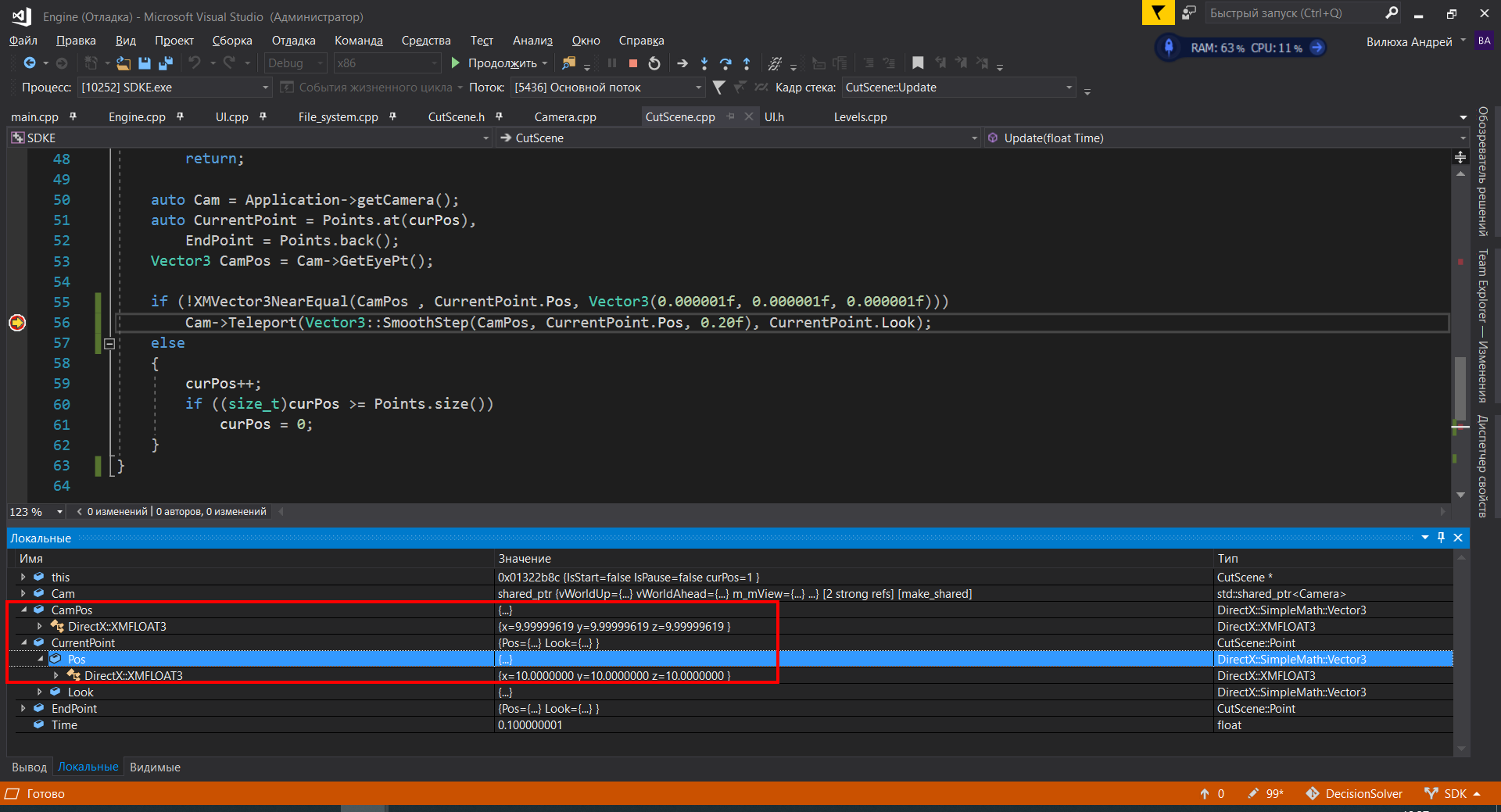
Task: Step Out of the current function
Action: [x=747, y=63]
